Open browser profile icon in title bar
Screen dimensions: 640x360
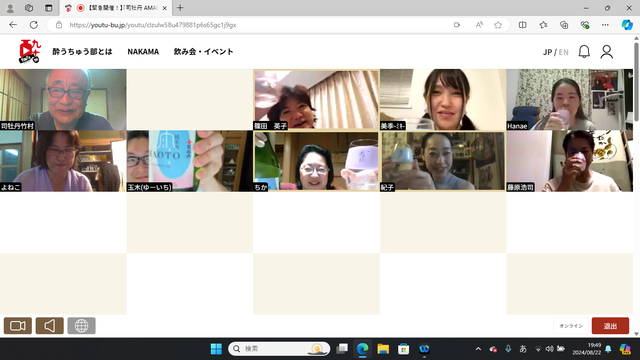10,8
